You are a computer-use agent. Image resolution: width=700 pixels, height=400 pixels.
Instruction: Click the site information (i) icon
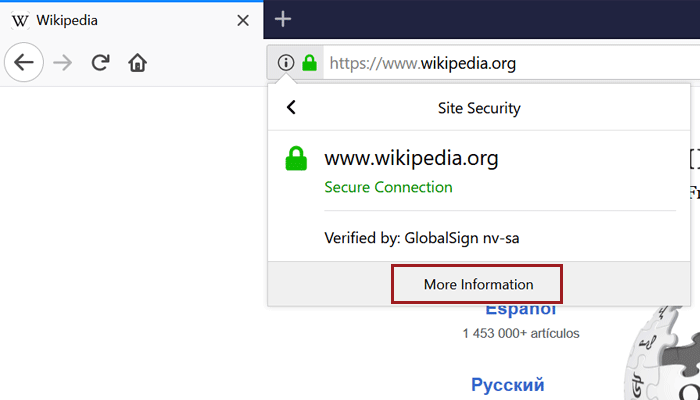pos(285,63)
